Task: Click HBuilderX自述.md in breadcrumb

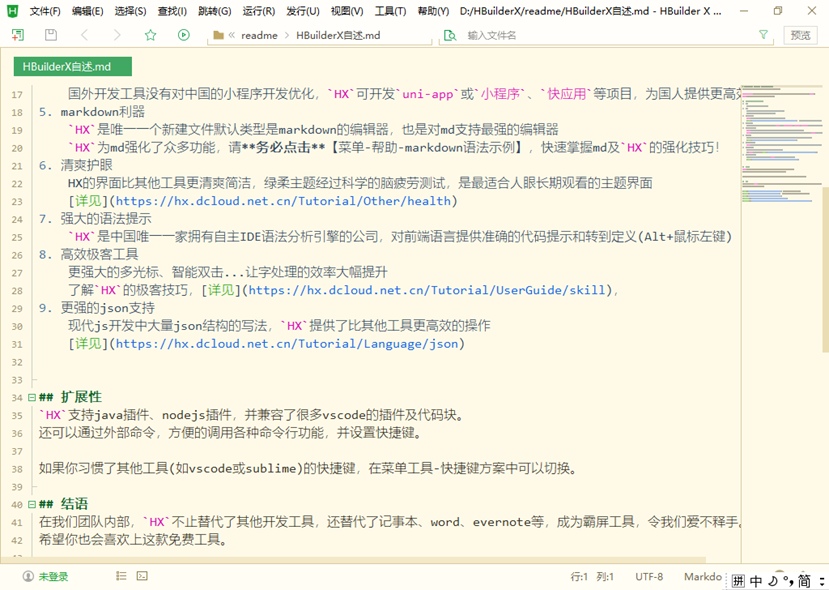Action: pos(338,35)
